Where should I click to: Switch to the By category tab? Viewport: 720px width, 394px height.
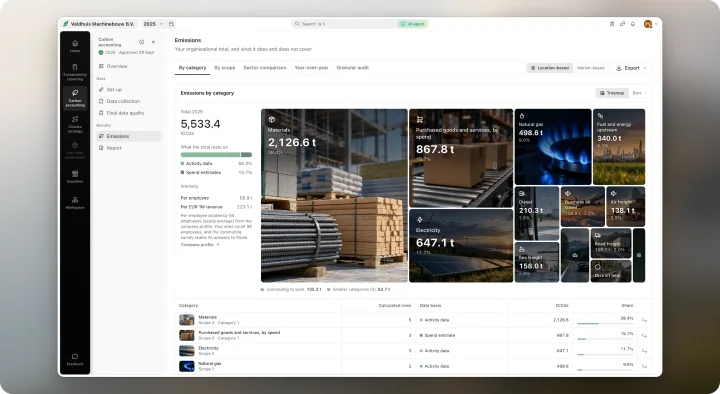pyautogui.click(x=192, y=68)
